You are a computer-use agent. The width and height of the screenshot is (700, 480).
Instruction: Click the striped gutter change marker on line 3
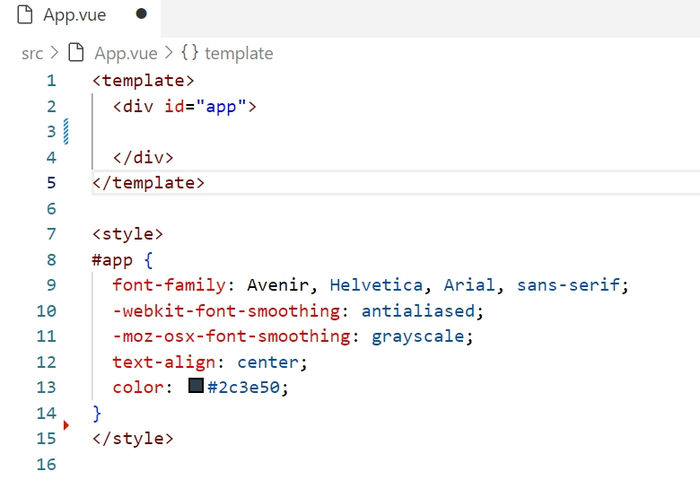click(66, 131)
